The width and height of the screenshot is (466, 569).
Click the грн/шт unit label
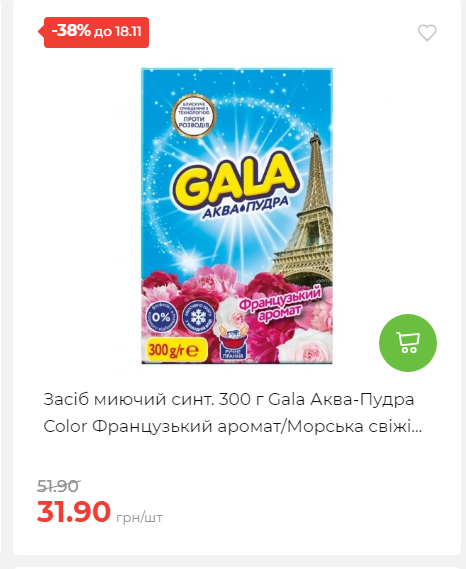coord(139,517)
